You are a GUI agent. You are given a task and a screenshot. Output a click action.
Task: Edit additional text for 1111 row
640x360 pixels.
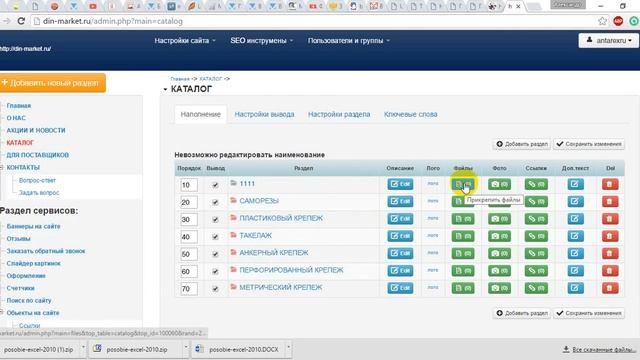tap(575, 184)
